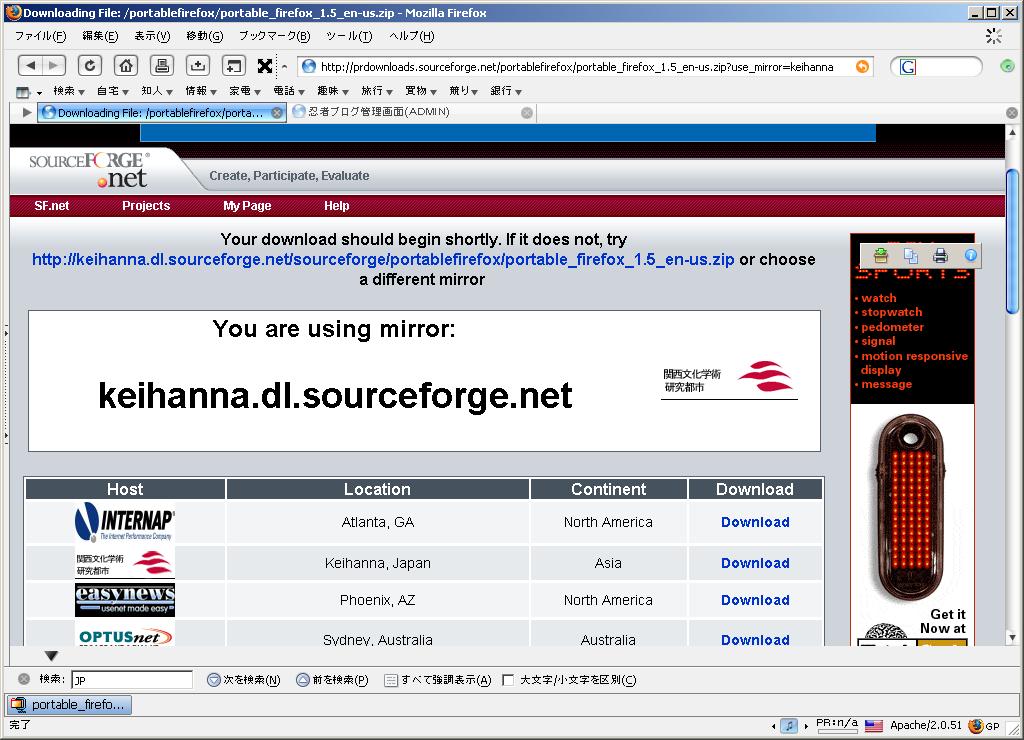Expand the 自宅 bookmark folder

click(112, 91)
